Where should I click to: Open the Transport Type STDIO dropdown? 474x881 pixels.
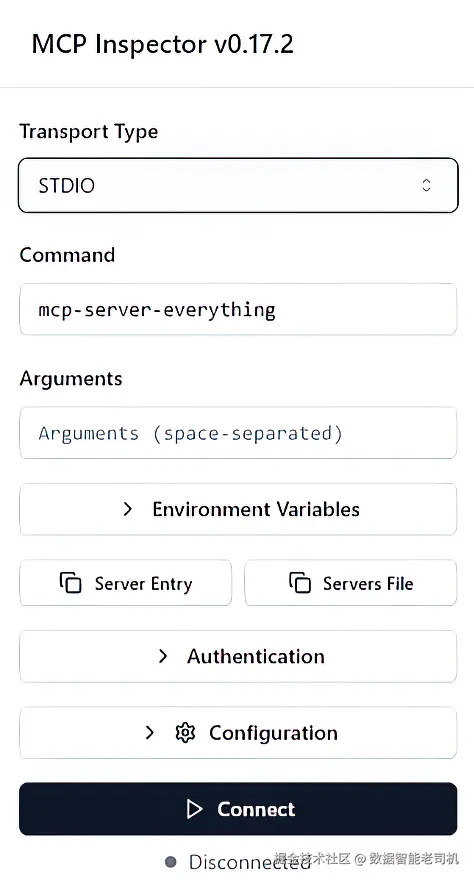(x=238, y=185)
